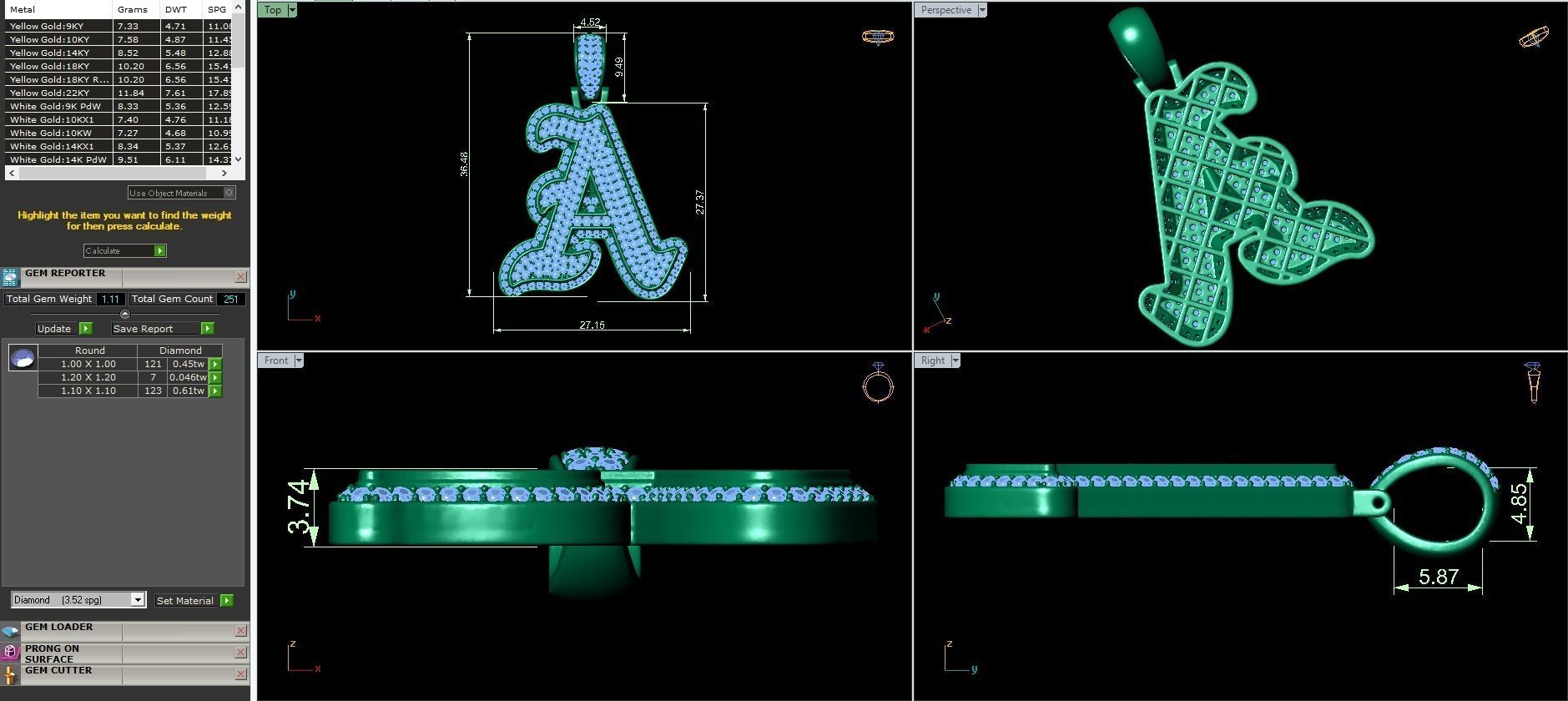
Task: Click green arrow on 1.00 X 1.00 row
Action: tap(215, 365)
